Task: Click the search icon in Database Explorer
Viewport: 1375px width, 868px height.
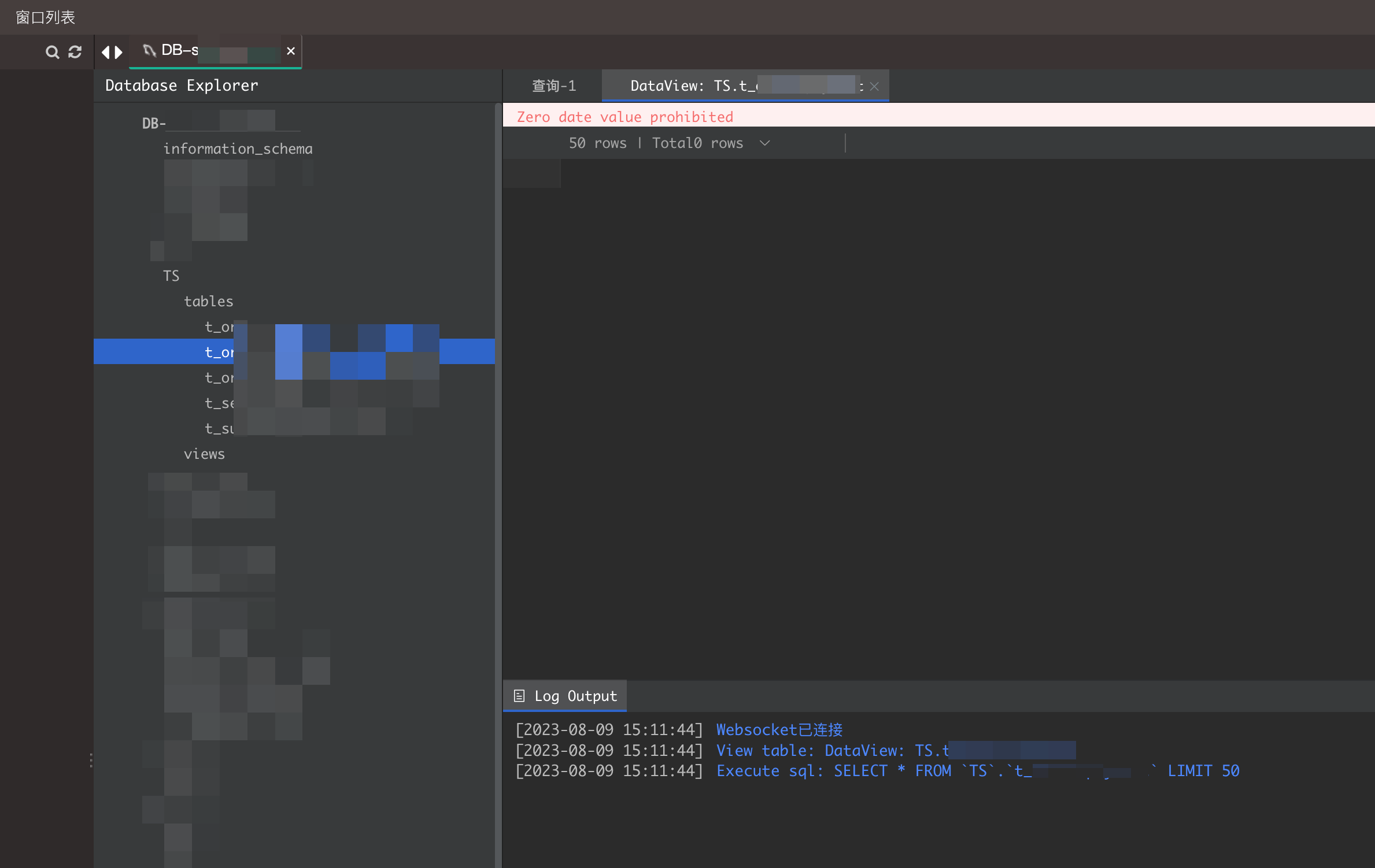Action: pyautogui.click(x=51, y=51)
